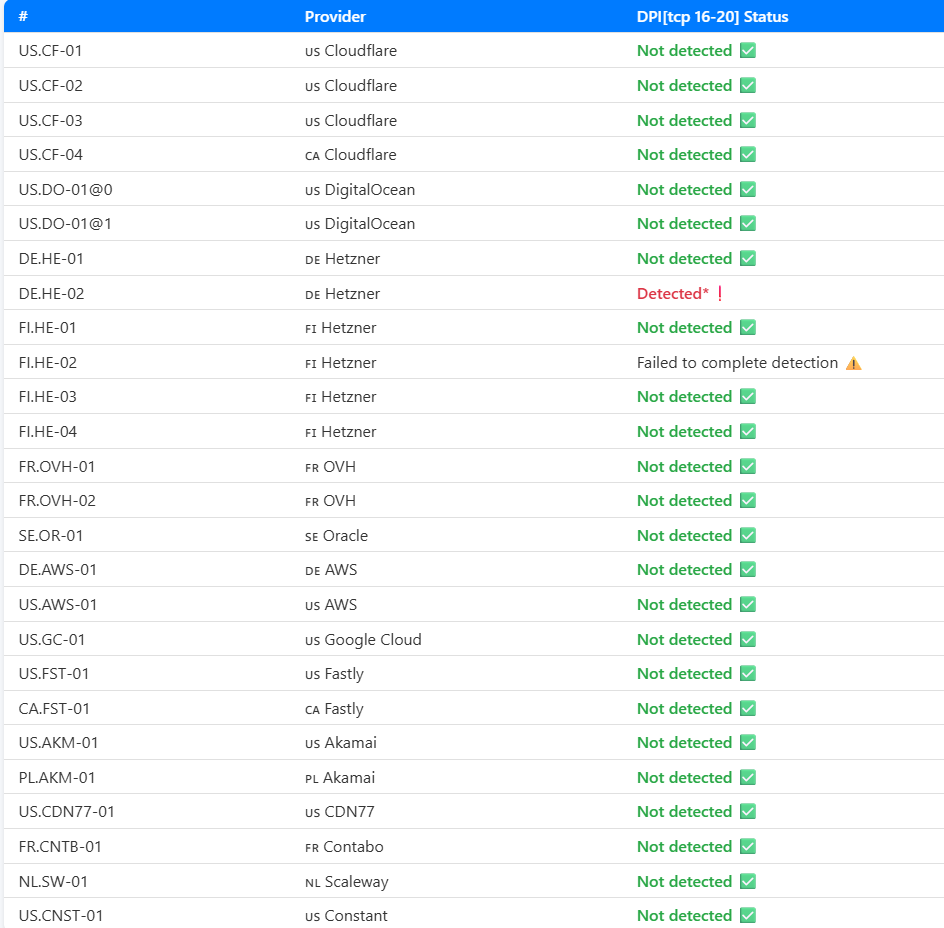The image size is (944, 928).
Task: Select the FR.OVH-01 identifier cell
Action: click(x=57, y=467)
